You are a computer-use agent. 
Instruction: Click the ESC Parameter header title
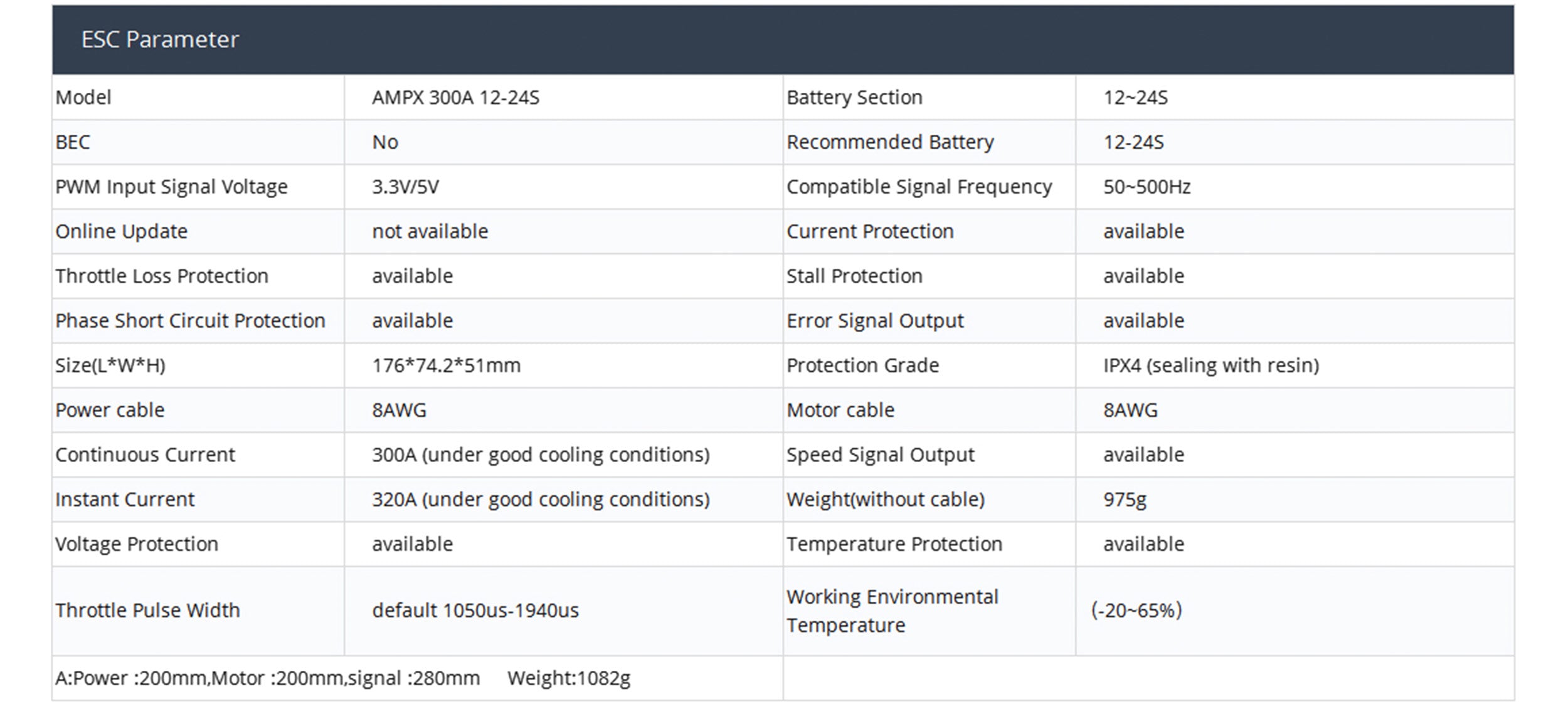[160, 39]
